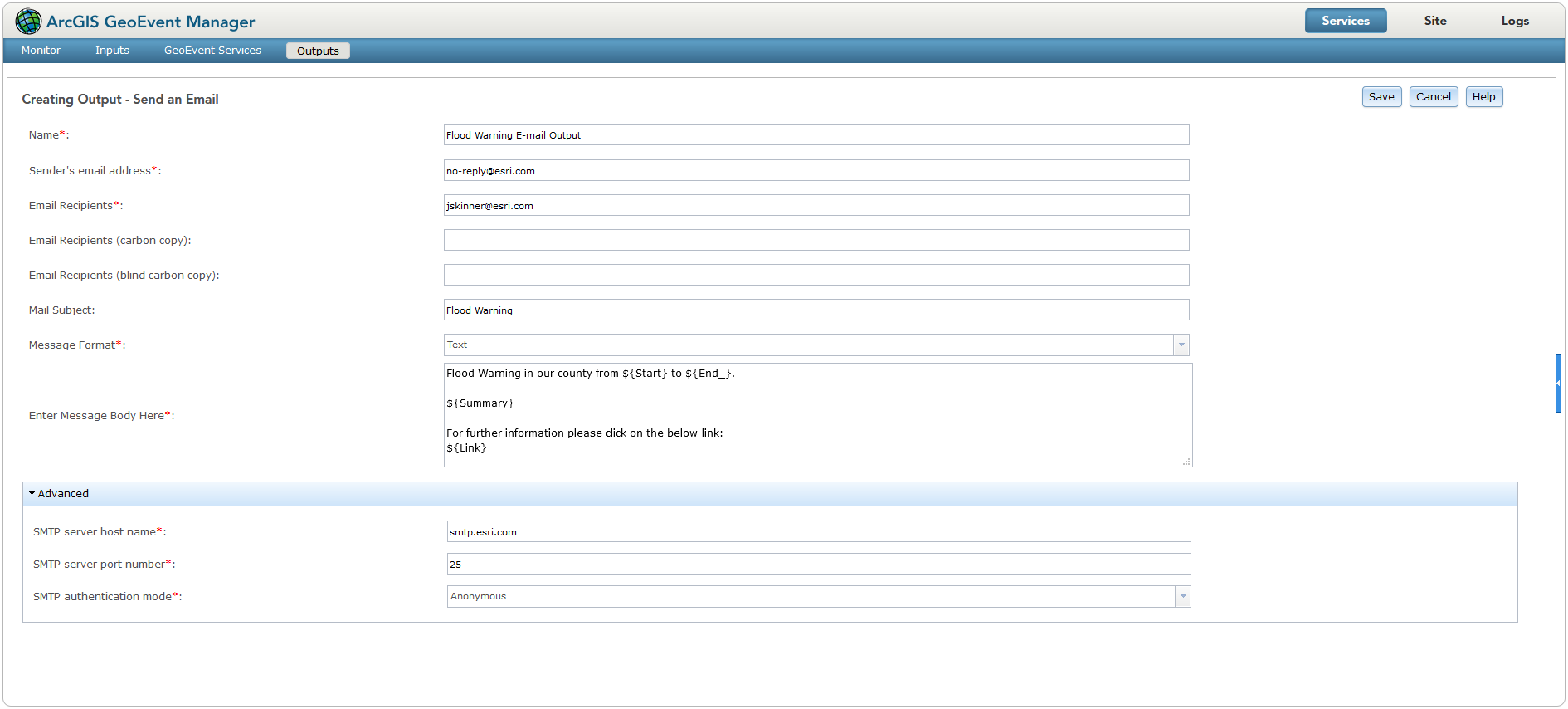Focus the carbon copy recipients field
The height and width of the screenshot is (709, 1568).
point(816,241)
